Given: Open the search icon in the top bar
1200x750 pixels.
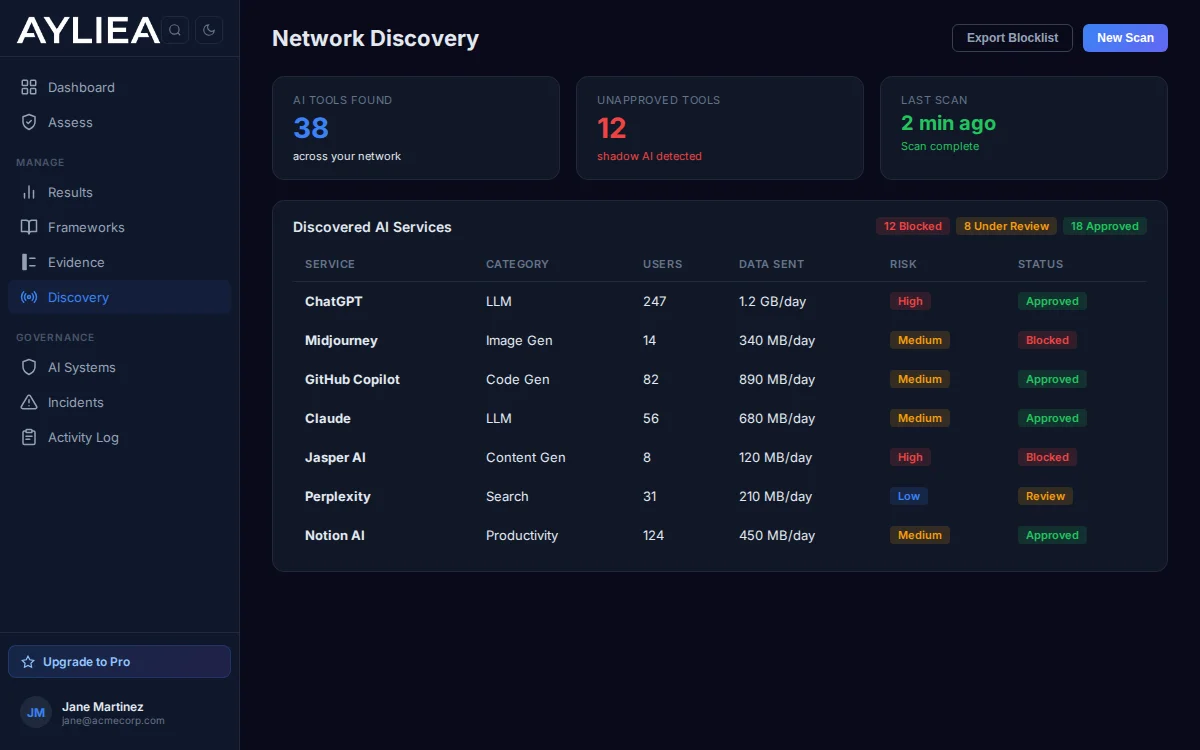Looking at the screenshot, I should tap(175, 30).
